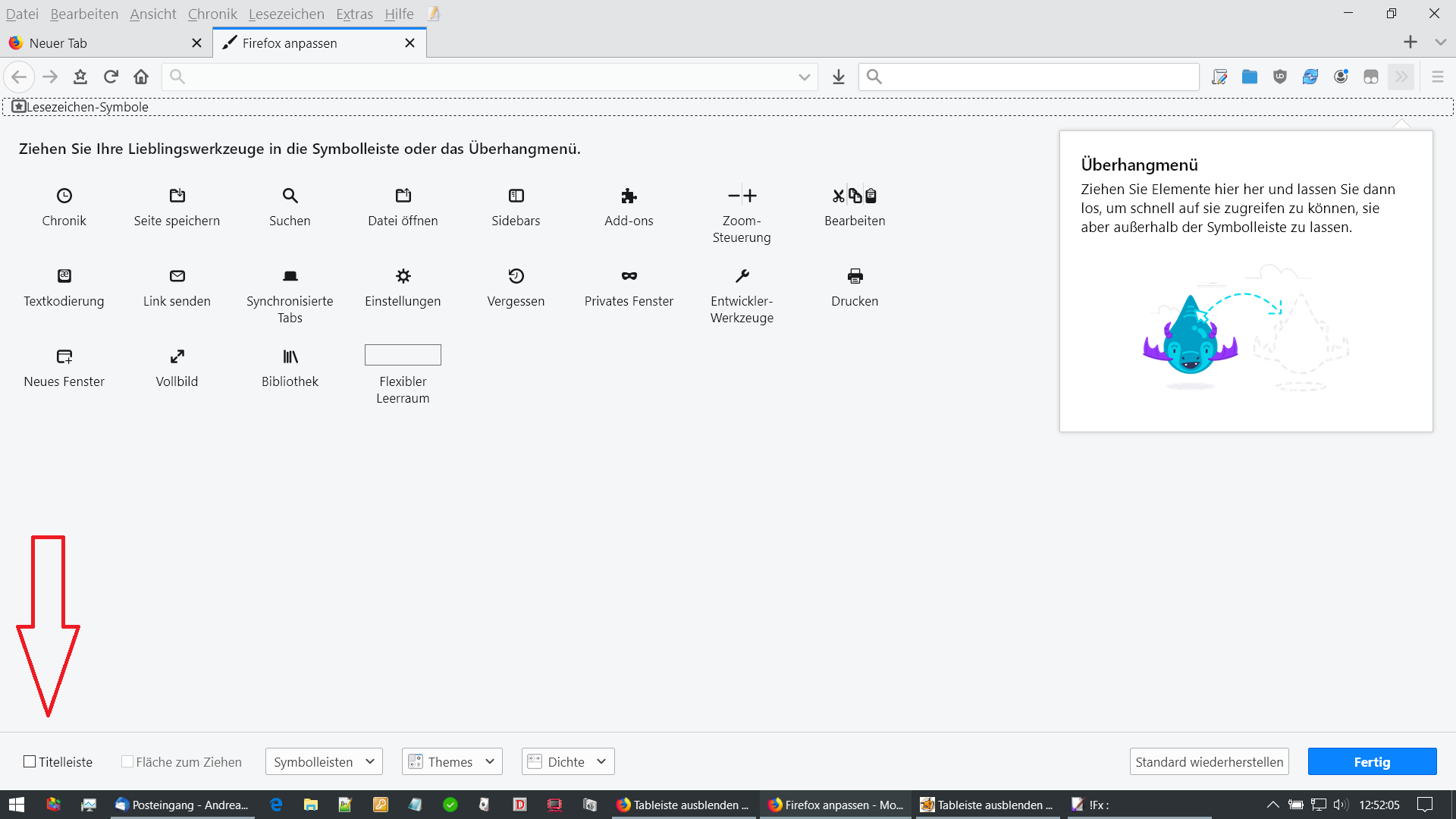Select the Seite speichern icon

177,196
